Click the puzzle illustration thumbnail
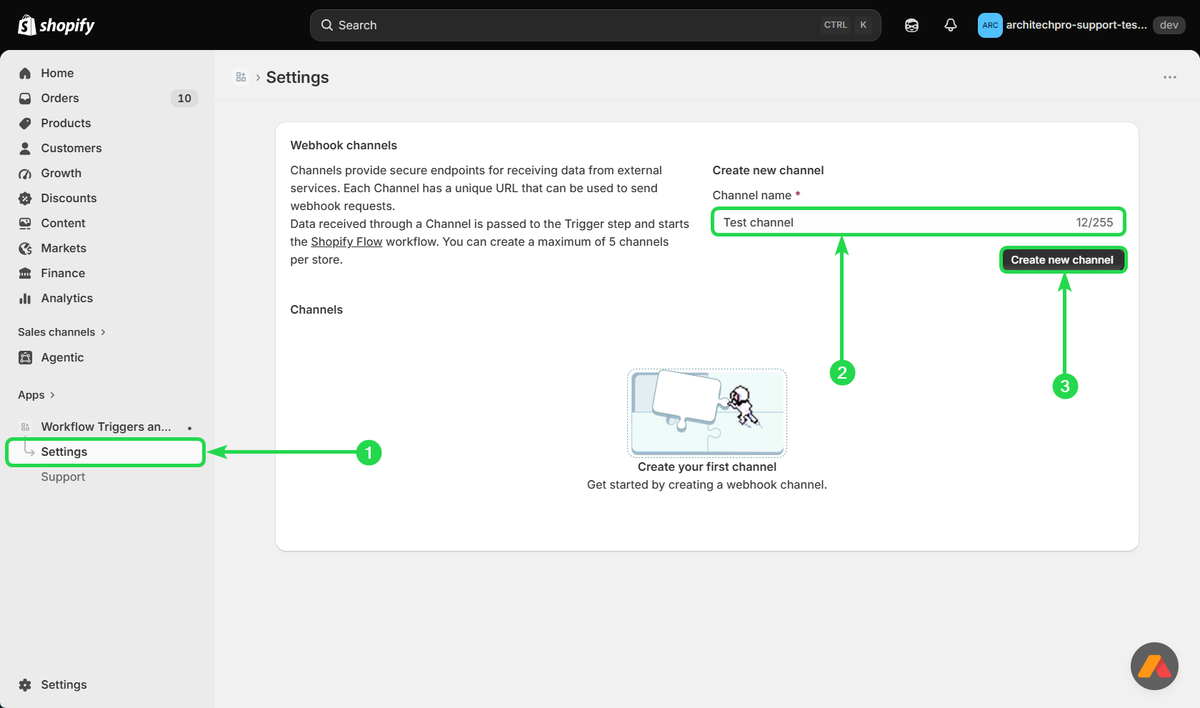 click(707, 412)
